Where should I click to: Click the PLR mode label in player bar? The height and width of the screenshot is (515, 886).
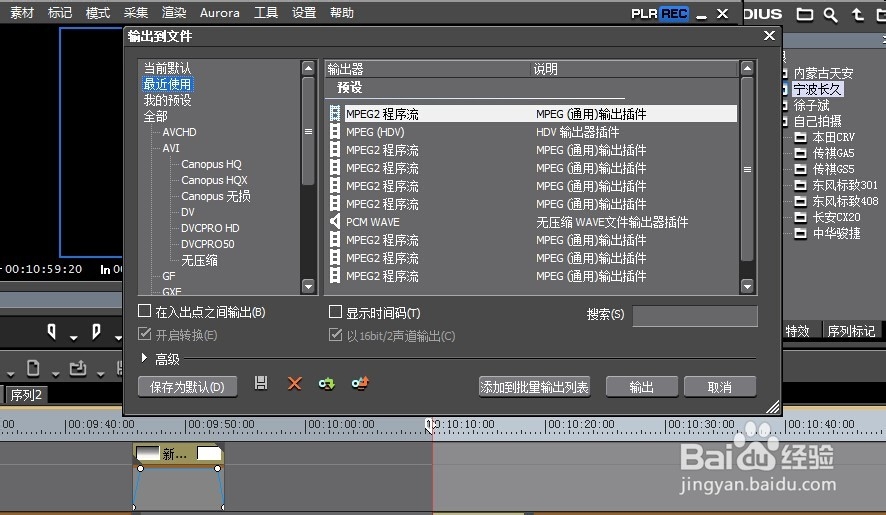(x=644, y=14)
